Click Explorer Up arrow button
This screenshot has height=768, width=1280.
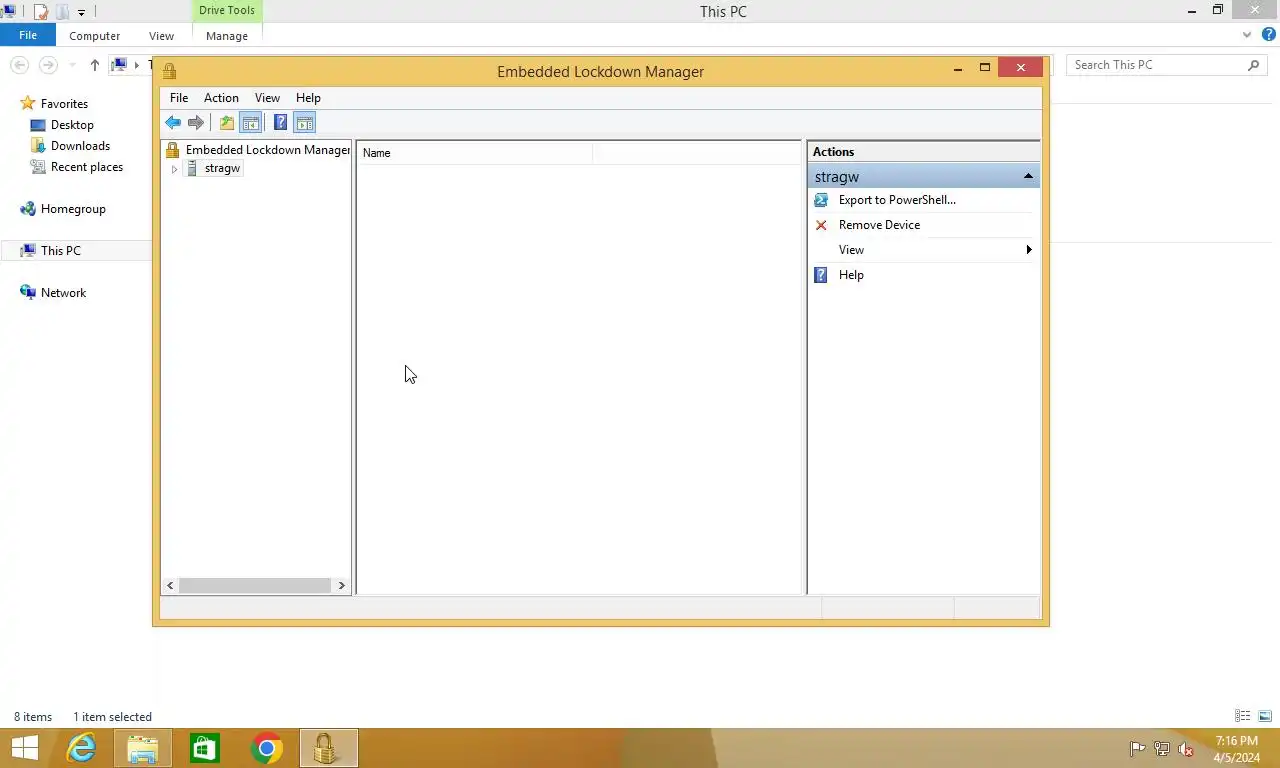[95, 65]
